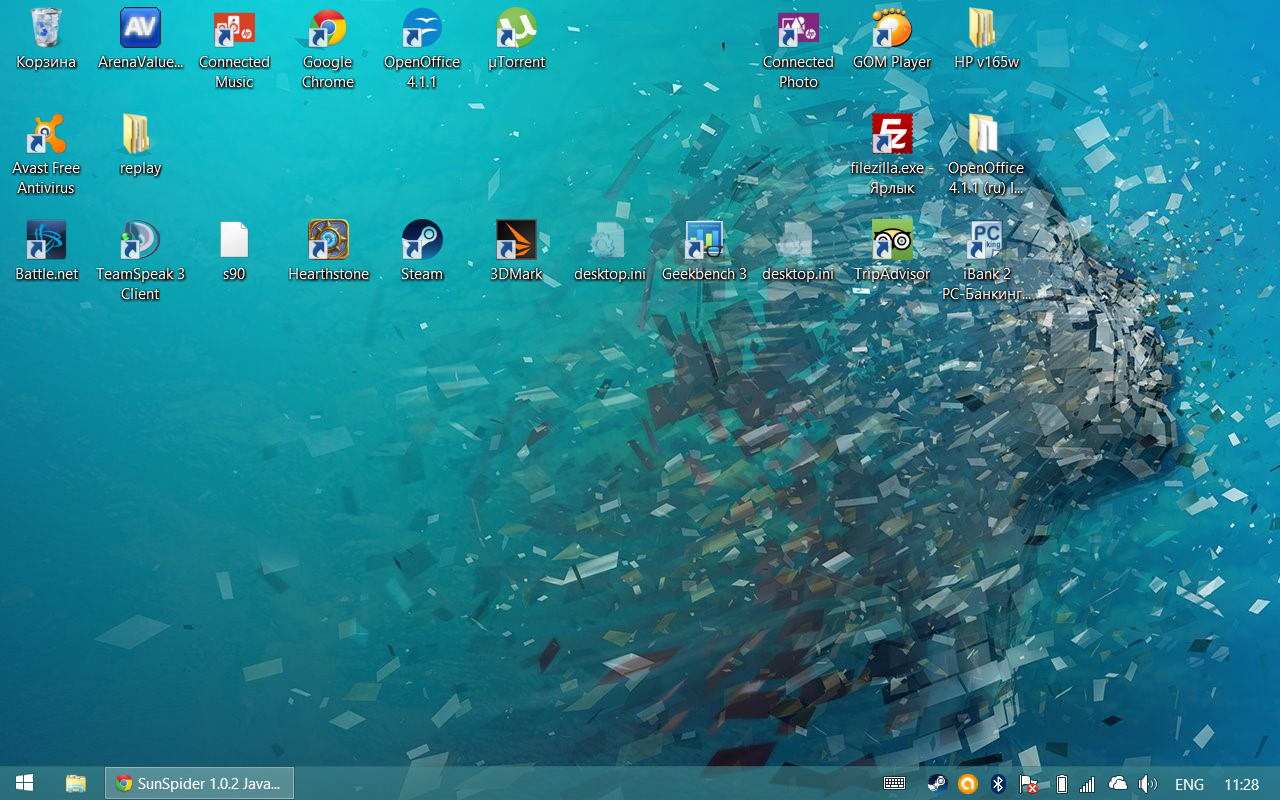The height and width of the screenshot is (800, 1280).
Task: Click the Battle.net desktop shortcut
Action: coord(46,241)
